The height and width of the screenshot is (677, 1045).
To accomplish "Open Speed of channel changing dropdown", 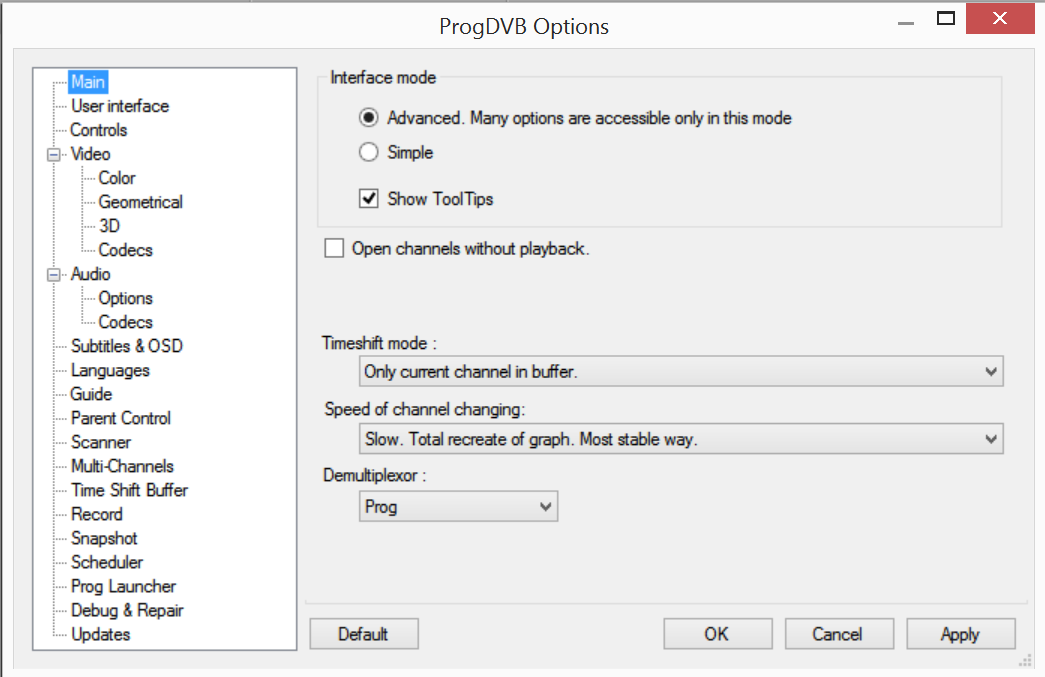I will [x=680, y=439].
